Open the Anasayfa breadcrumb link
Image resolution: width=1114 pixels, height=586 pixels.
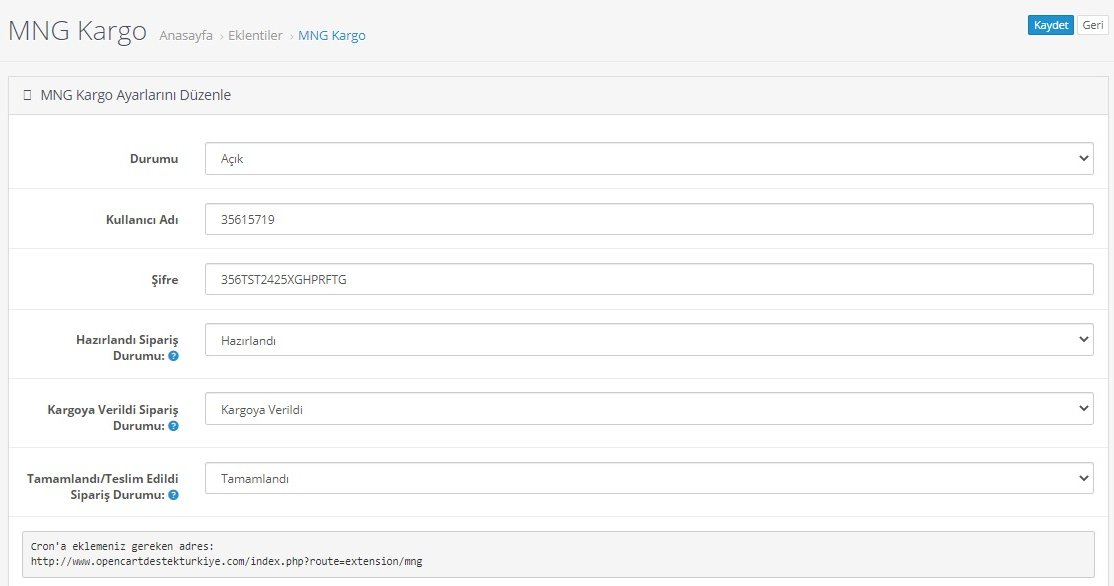tap(185, 36)
